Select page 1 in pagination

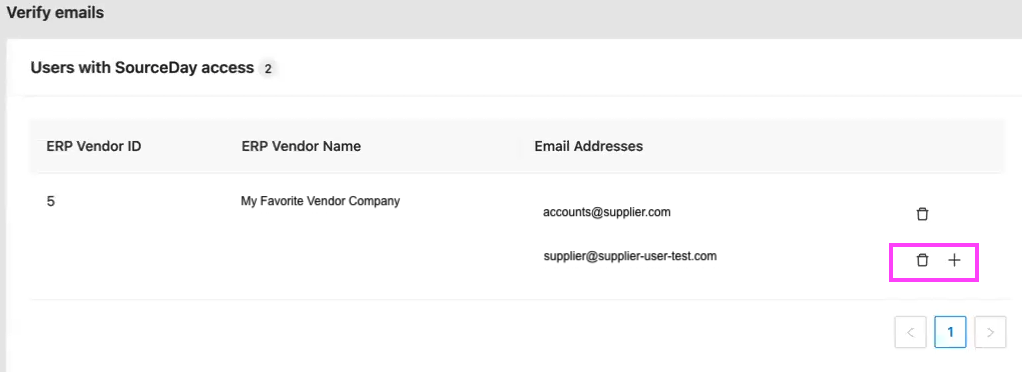950,332
